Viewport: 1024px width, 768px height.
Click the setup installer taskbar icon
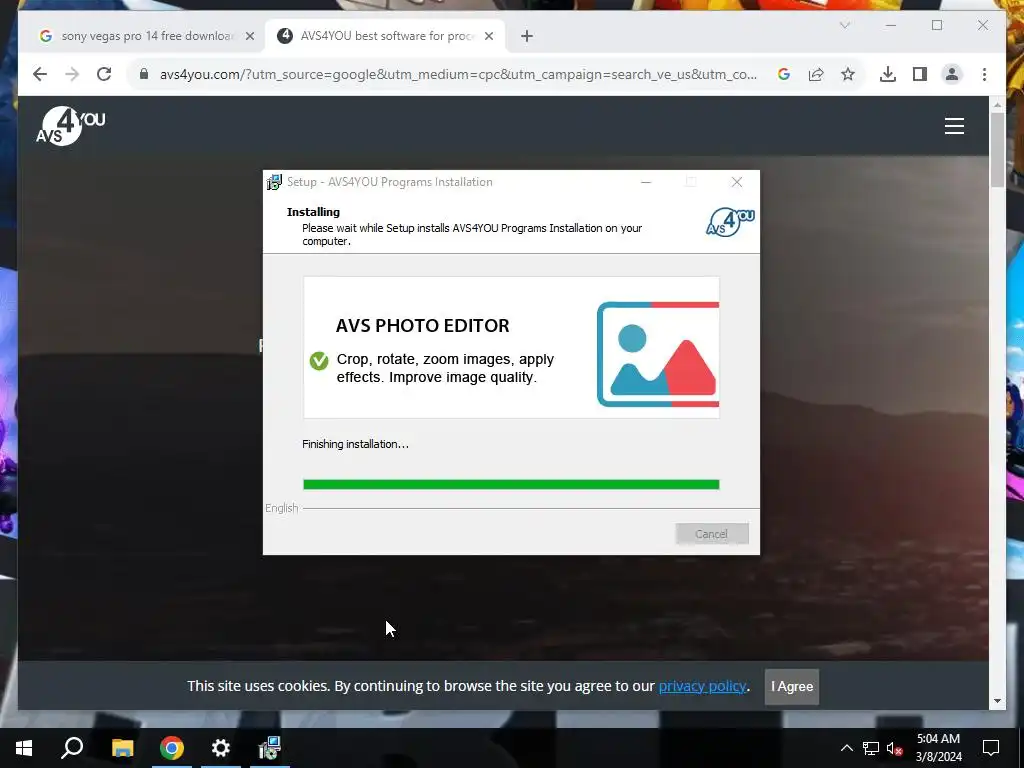[269, 748]
